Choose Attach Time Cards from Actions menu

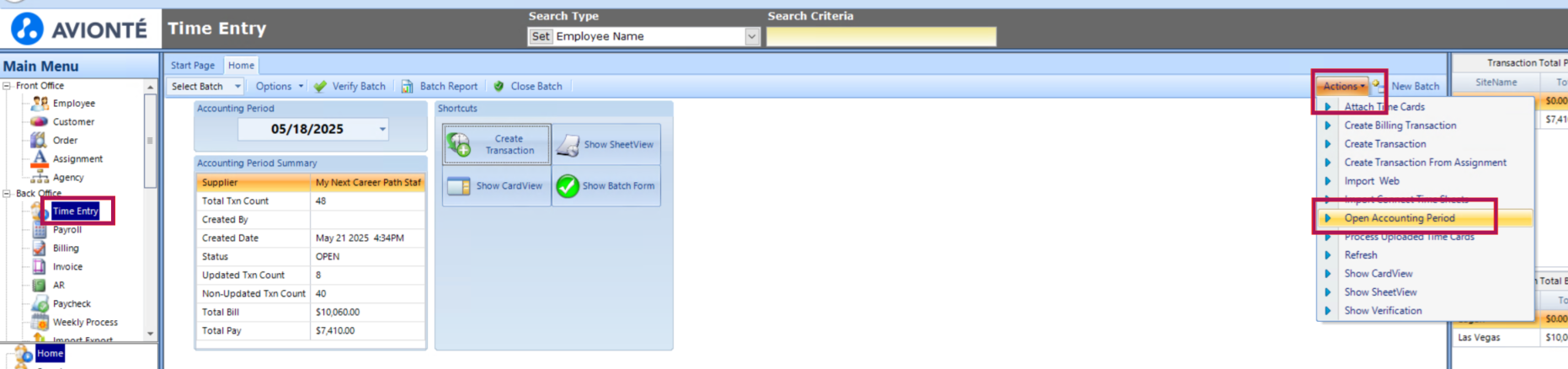(x=1384, y=107)
